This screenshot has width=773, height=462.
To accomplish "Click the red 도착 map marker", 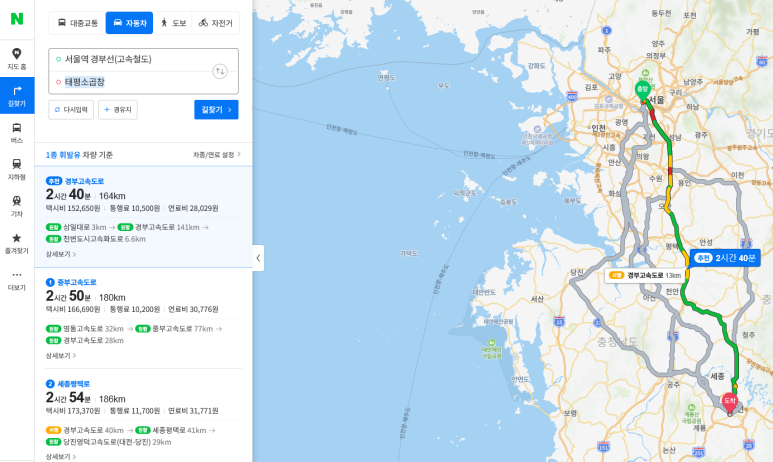I will point(729,402).
